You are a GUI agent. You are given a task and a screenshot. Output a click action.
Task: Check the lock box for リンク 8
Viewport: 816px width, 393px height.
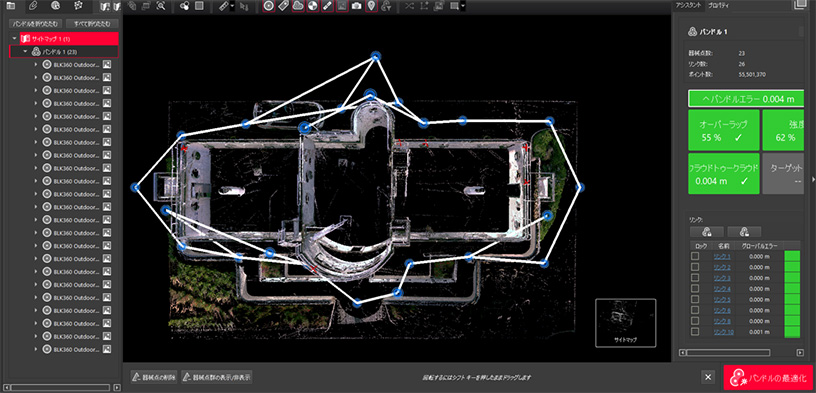(x=694, y=321)
